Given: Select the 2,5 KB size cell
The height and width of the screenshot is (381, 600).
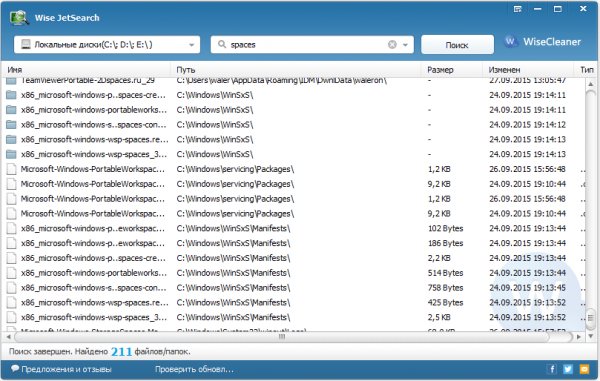Looking at the screenshot, I should point(439,317).
